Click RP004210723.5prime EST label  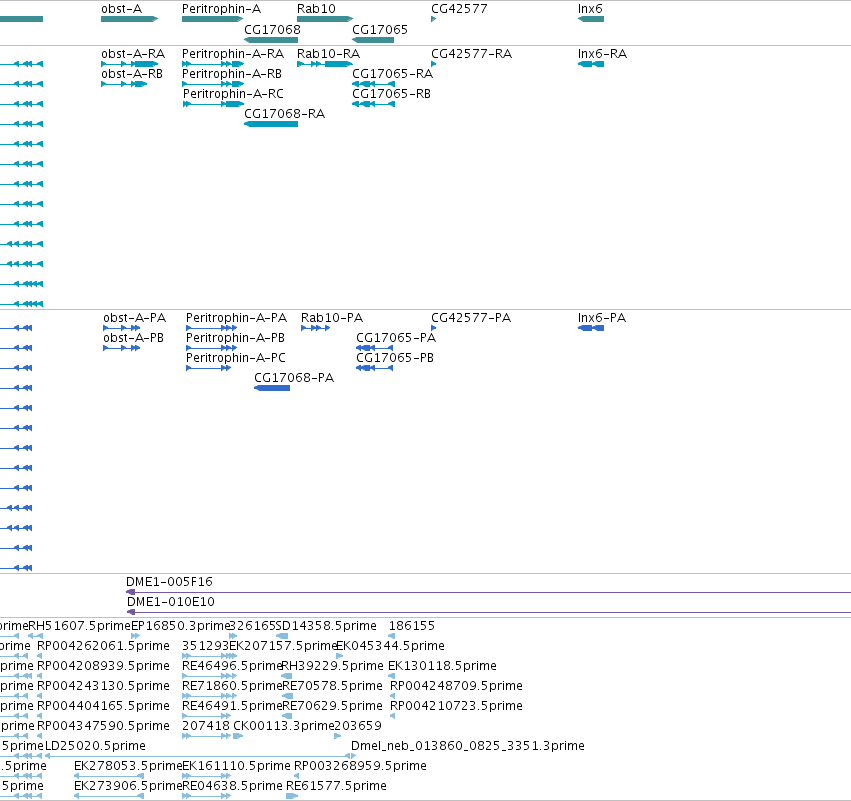click(x=456, y=706)
